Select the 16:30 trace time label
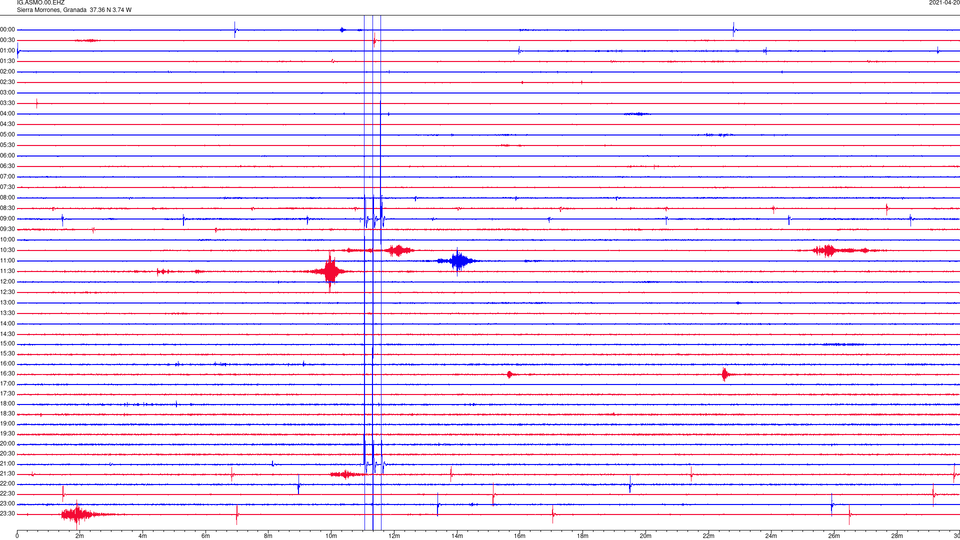 (x=7, y=373)
